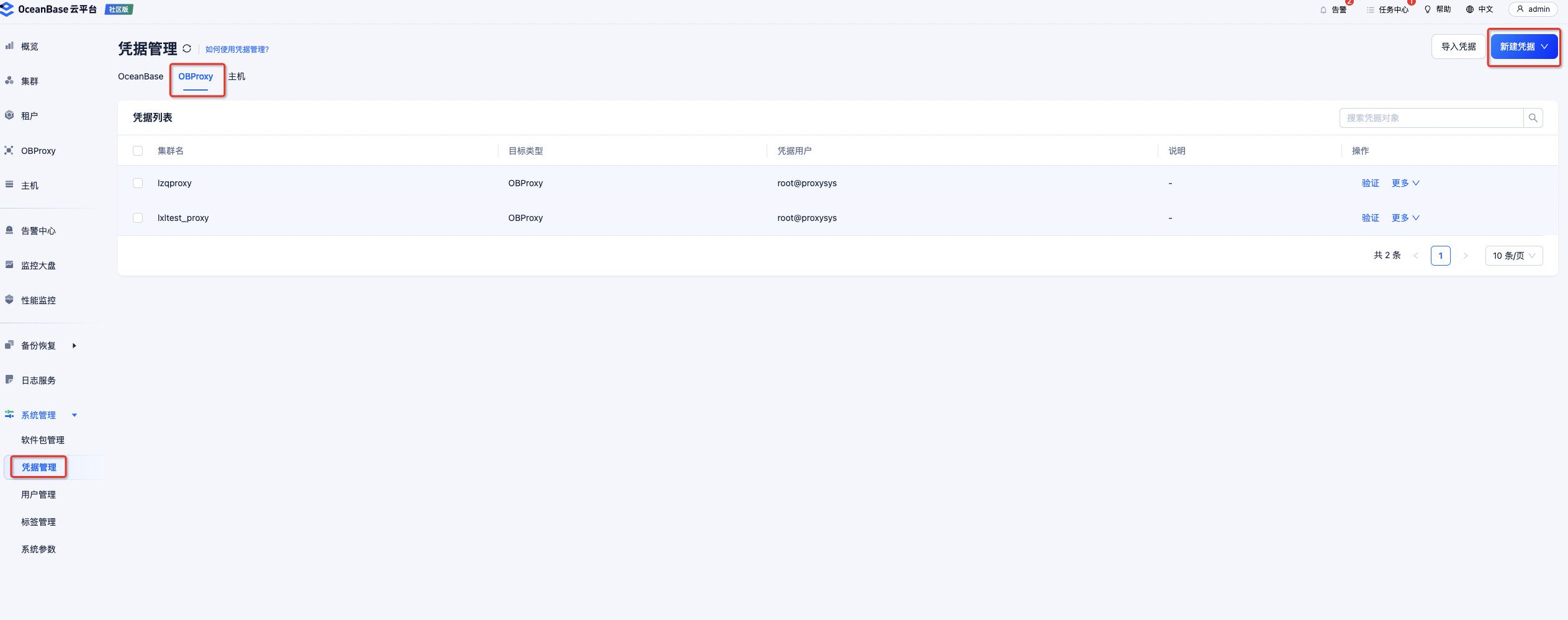
Task: Go to previous page arrow
Action: (1416, 256)
